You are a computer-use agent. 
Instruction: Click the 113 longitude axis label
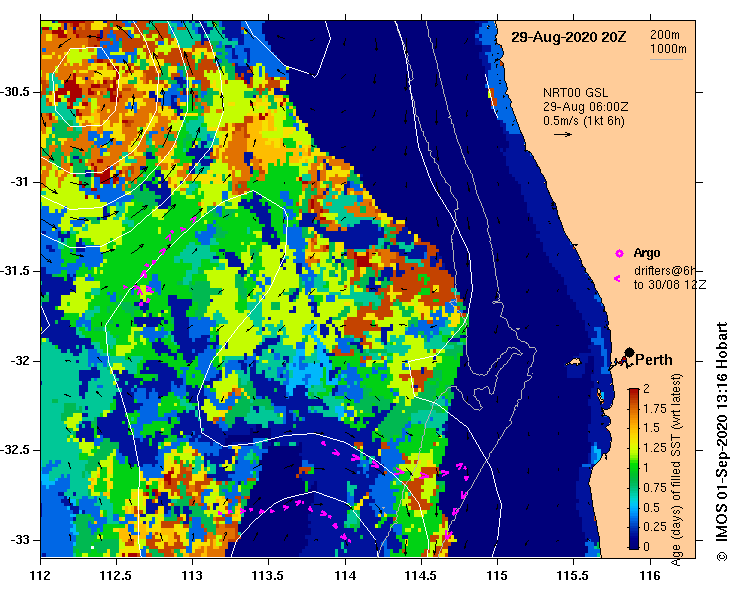193,576
